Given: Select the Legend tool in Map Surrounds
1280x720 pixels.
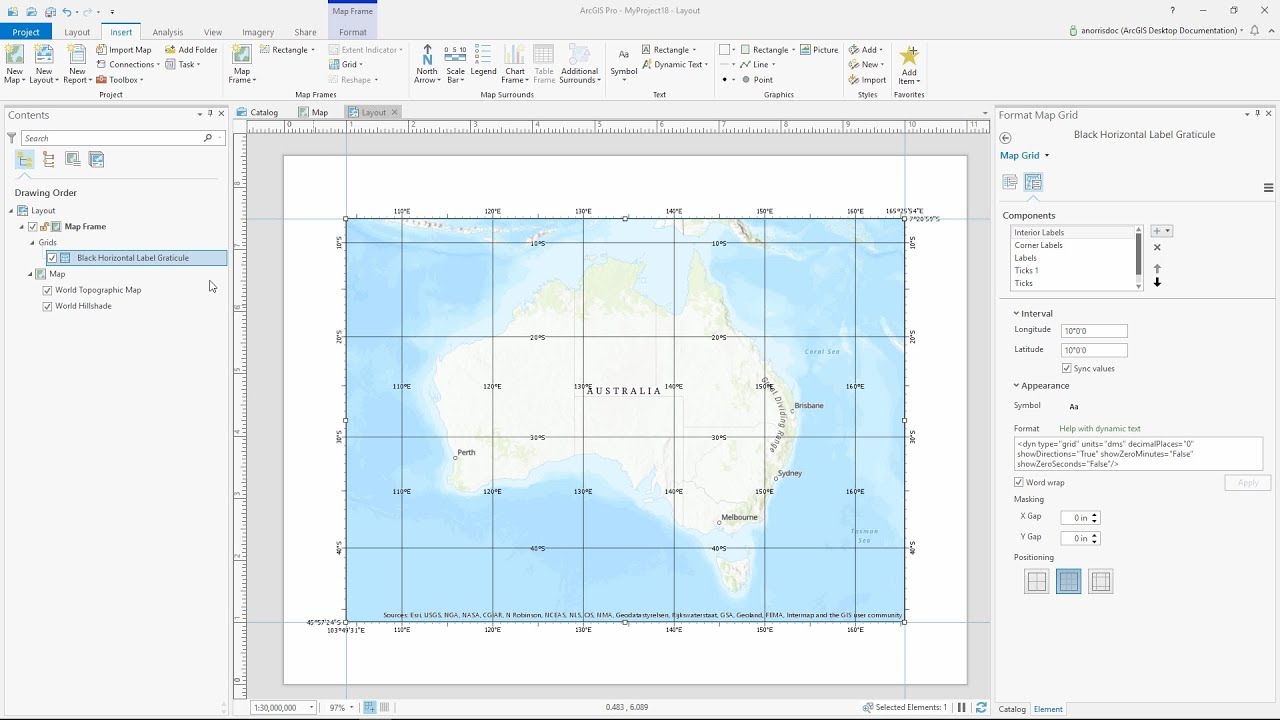Looking at the screenshot, I should pyautogui.click(x=483, y=60).
